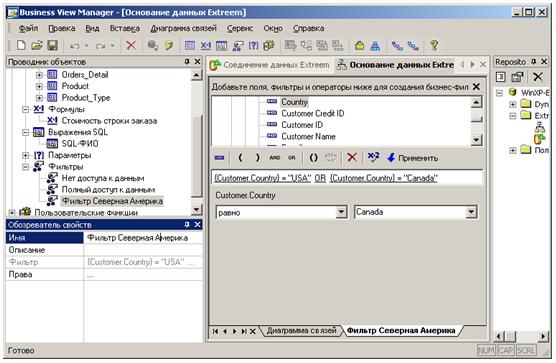This screenshot has width=556, height=363.
Task: Select the Фильтр Северная Америка bottom tab
Action: pyautogui.click(x=401, y=330)
